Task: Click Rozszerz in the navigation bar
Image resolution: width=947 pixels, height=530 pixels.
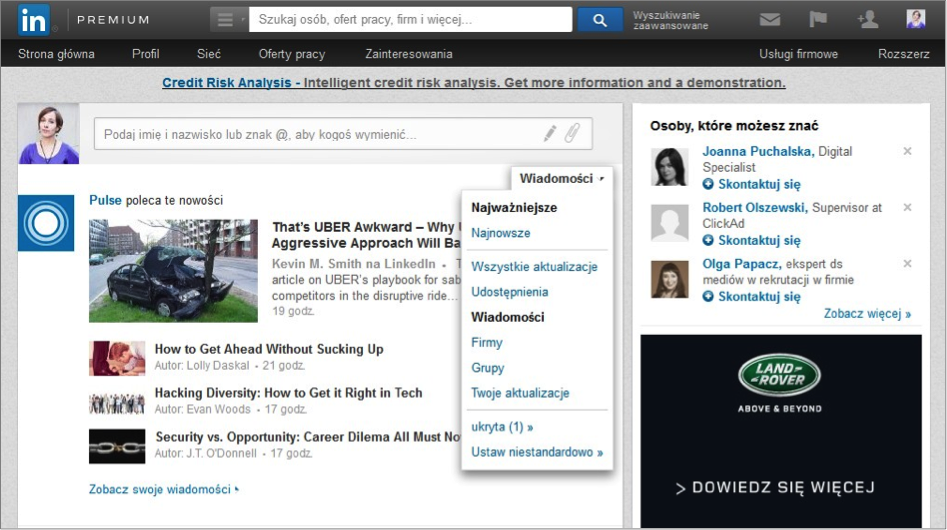Action: [x=904, y=54]
